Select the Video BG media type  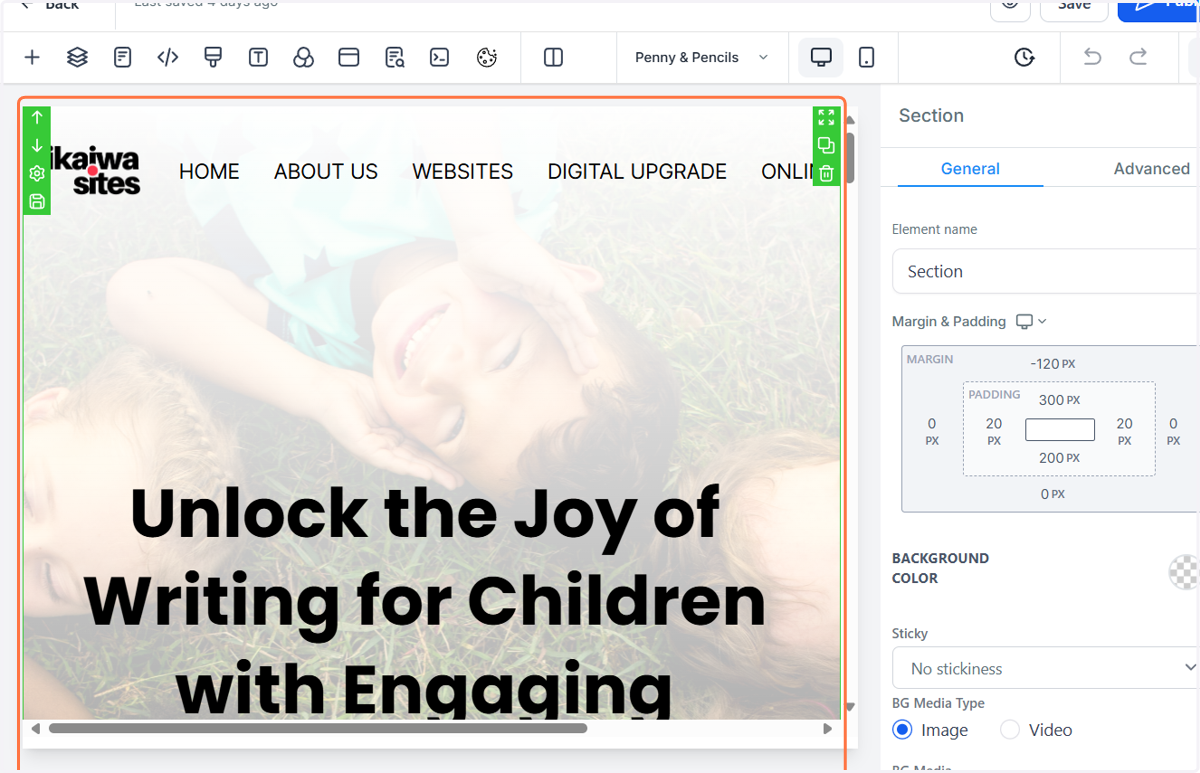[x=1010, y=730]
